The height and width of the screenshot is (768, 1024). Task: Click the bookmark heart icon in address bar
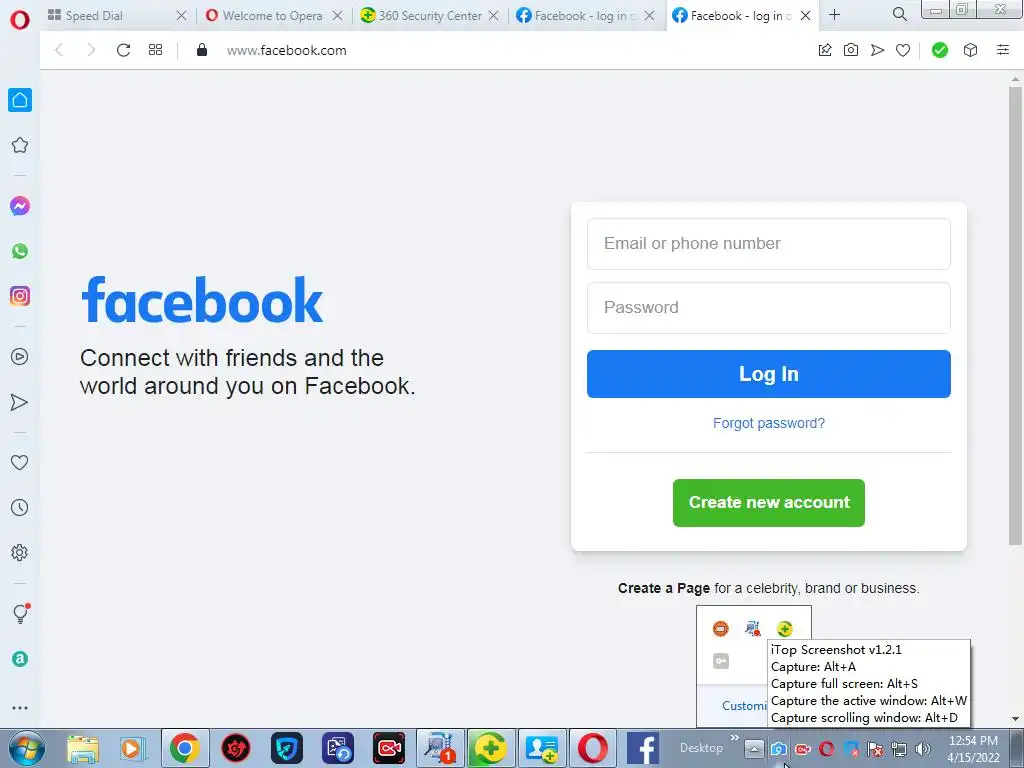point(903,50)
